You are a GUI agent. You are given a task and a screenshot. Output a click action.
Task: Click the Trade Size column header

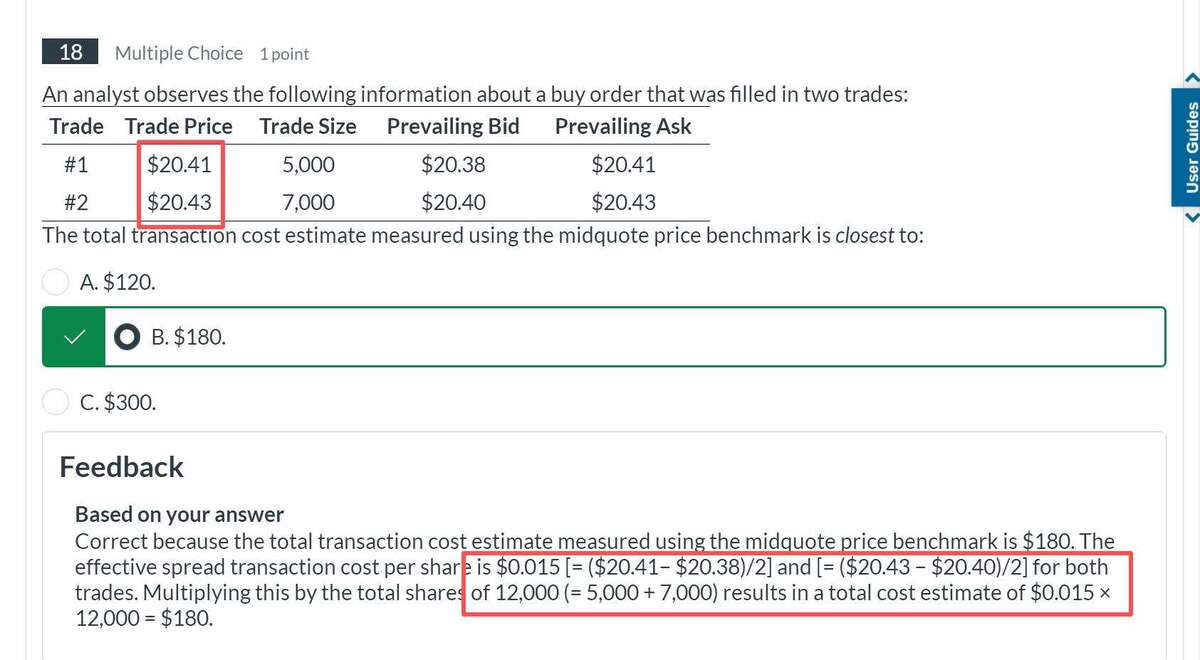[x=307, y=126]
